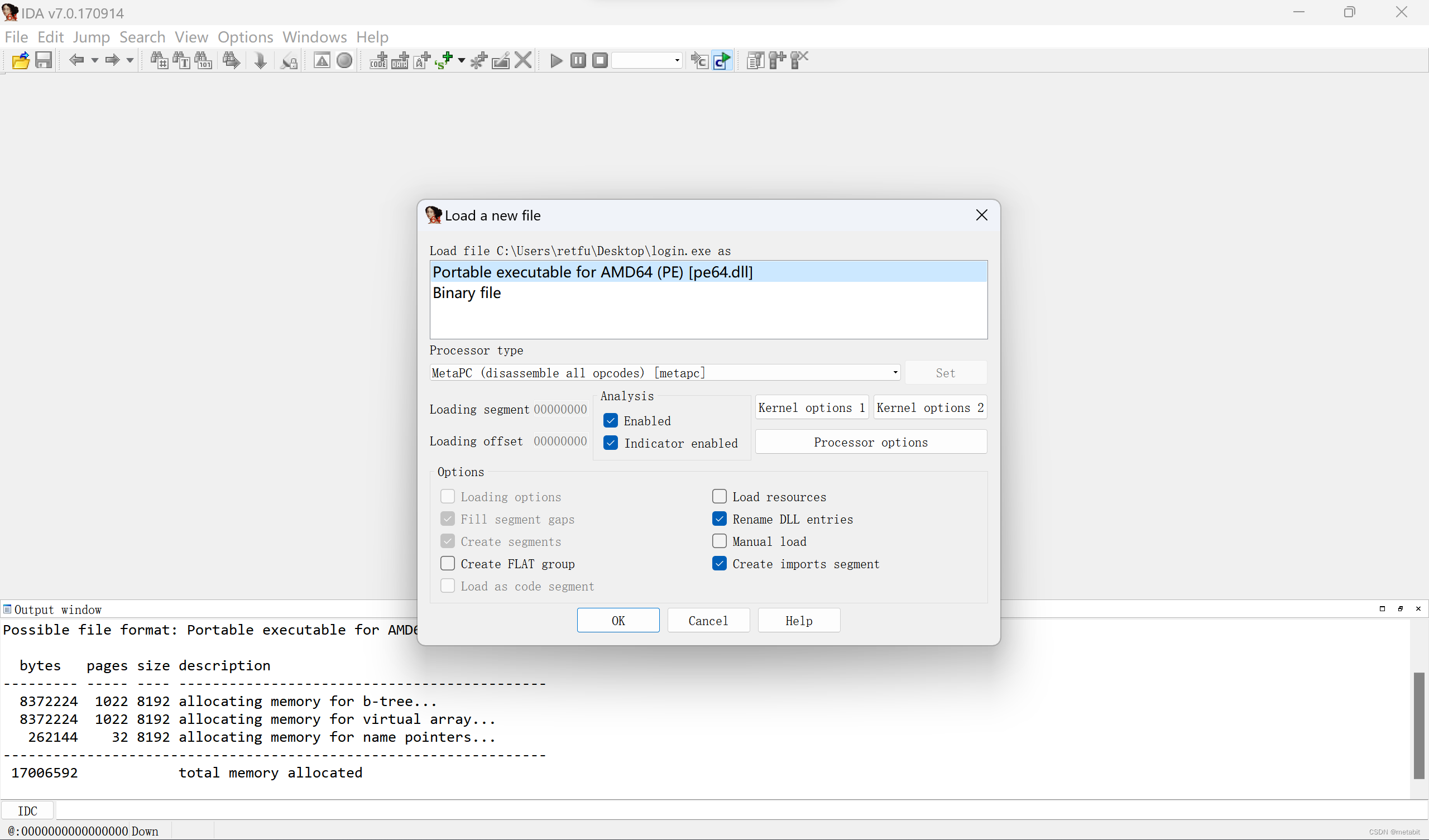Open the Search menu
The width and height of the screenshot is (1429, 840).
coord(142,37)
